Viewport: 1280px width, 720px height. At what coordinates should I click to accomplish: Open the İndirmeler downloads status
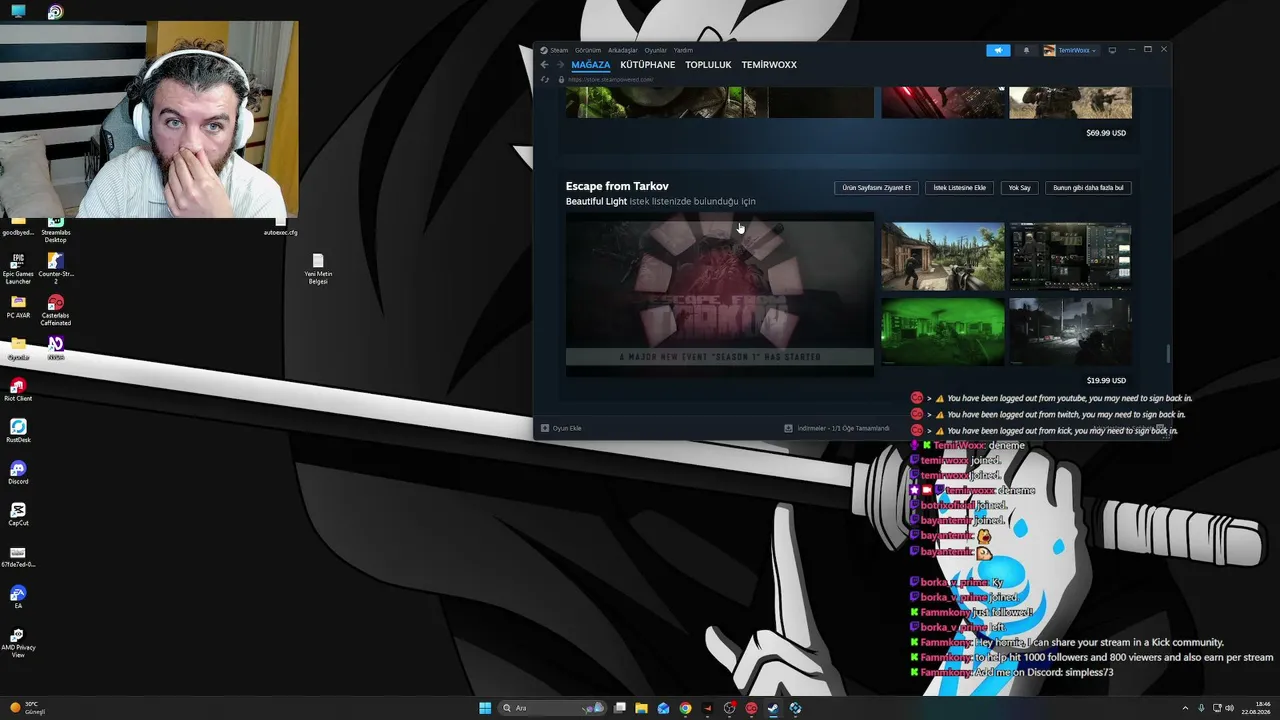pyautogui.click(x=837, y=428)
